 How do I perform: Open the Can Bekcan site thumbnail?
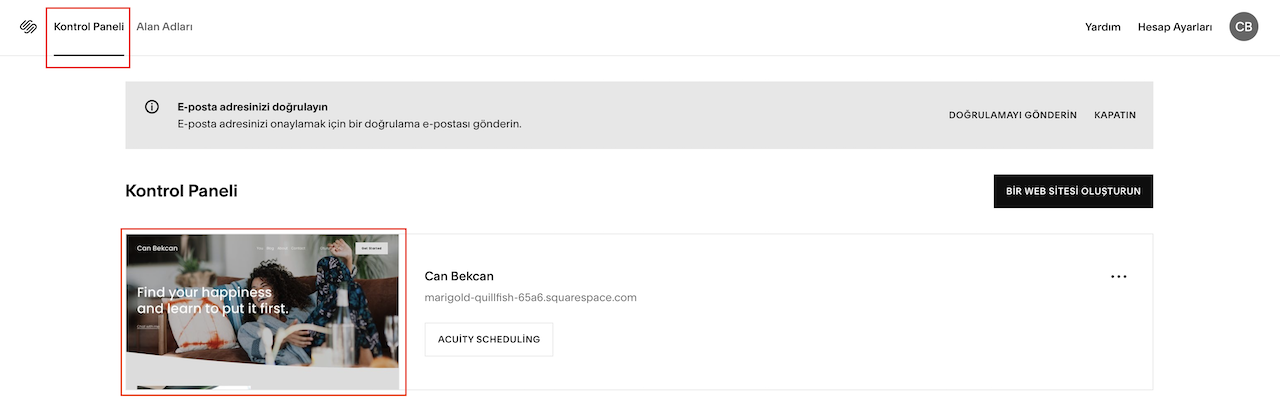click(263, 312)
